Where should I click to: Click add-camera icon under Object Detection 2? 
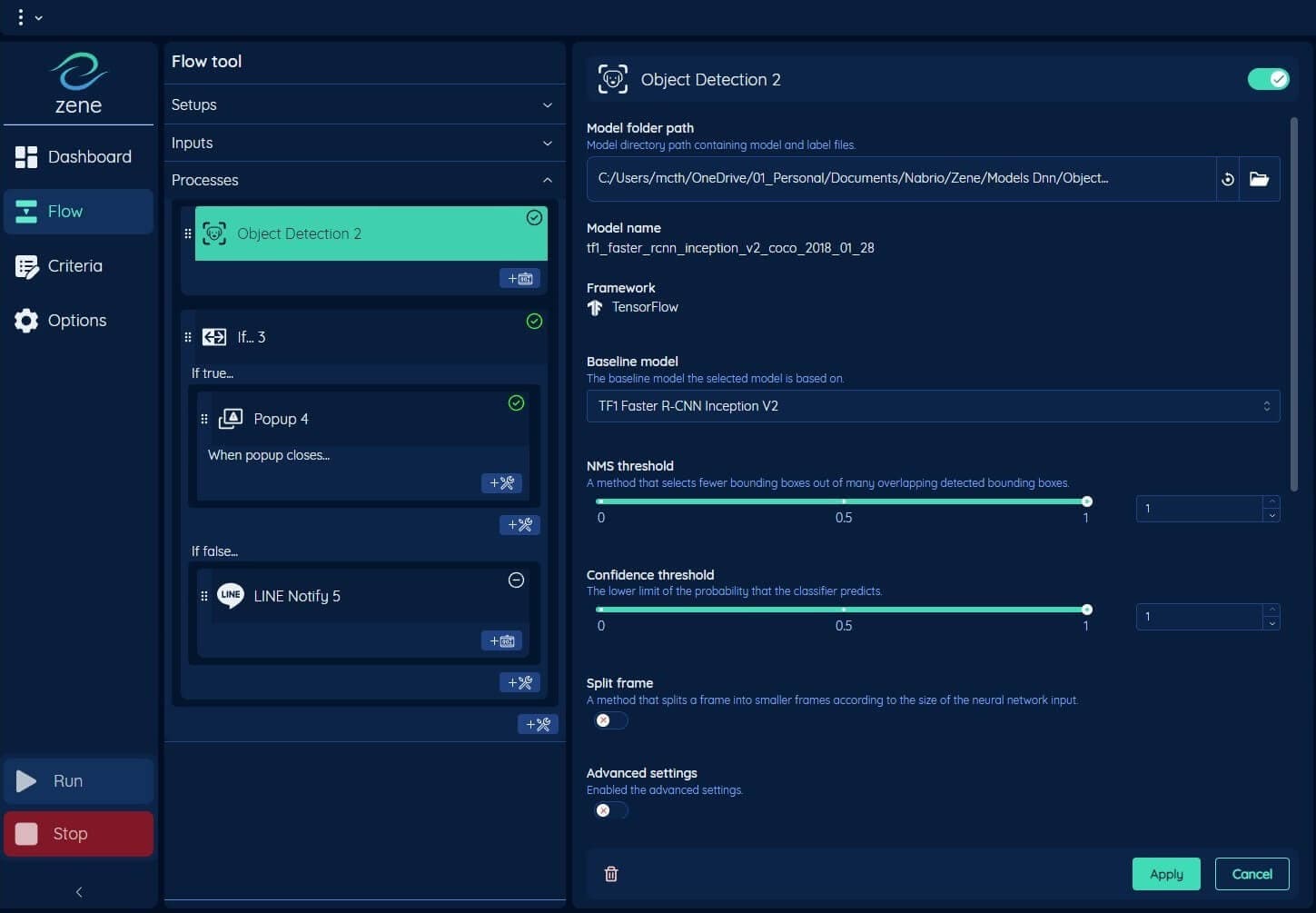click(519, 278)
